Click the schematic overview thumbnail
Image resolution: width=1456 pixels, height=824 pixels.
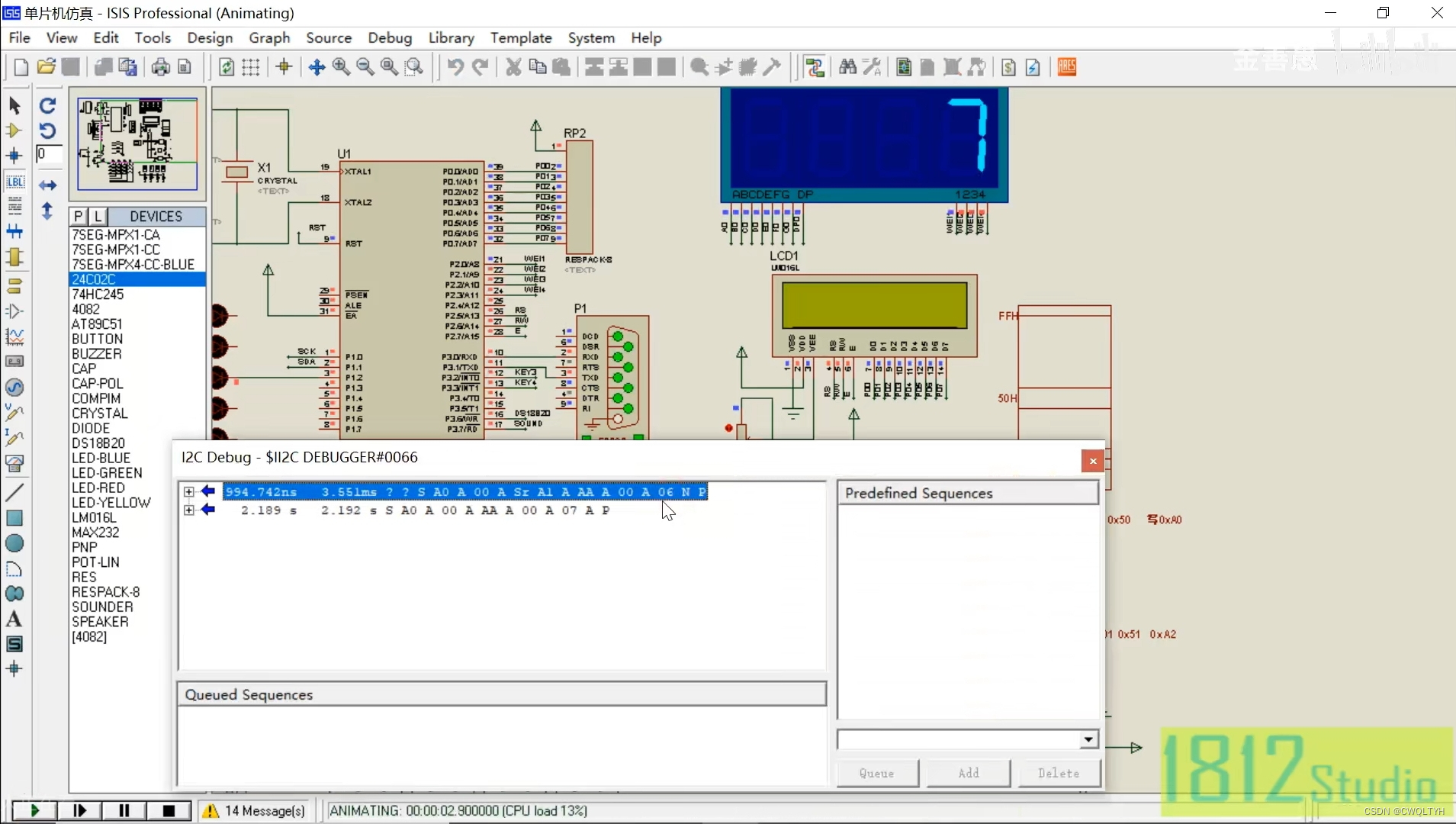[138, 143]
